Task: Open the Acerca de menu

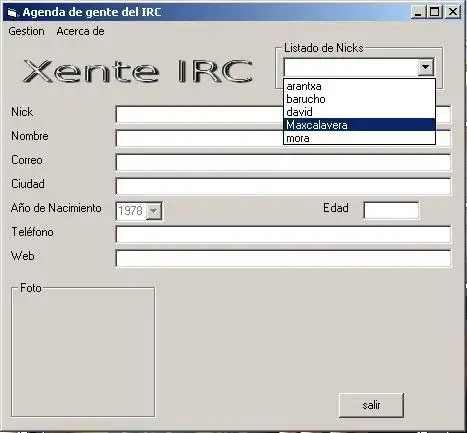Action: pyautogui.click(x=80, y=31)
